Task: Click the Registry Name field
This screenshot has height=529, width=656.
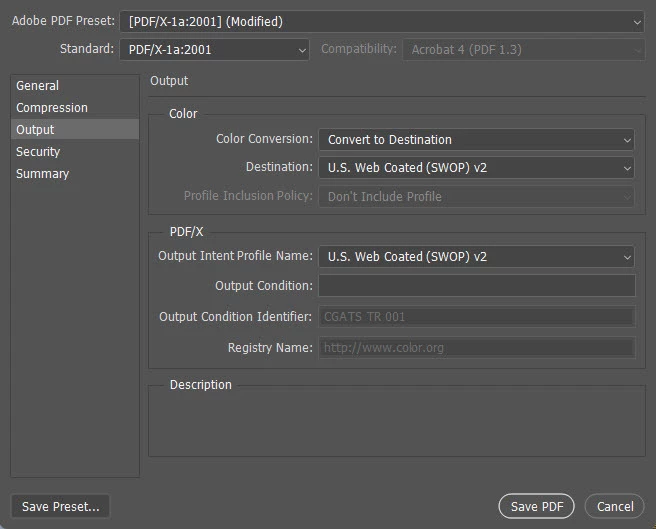Action: pos(477,348)
